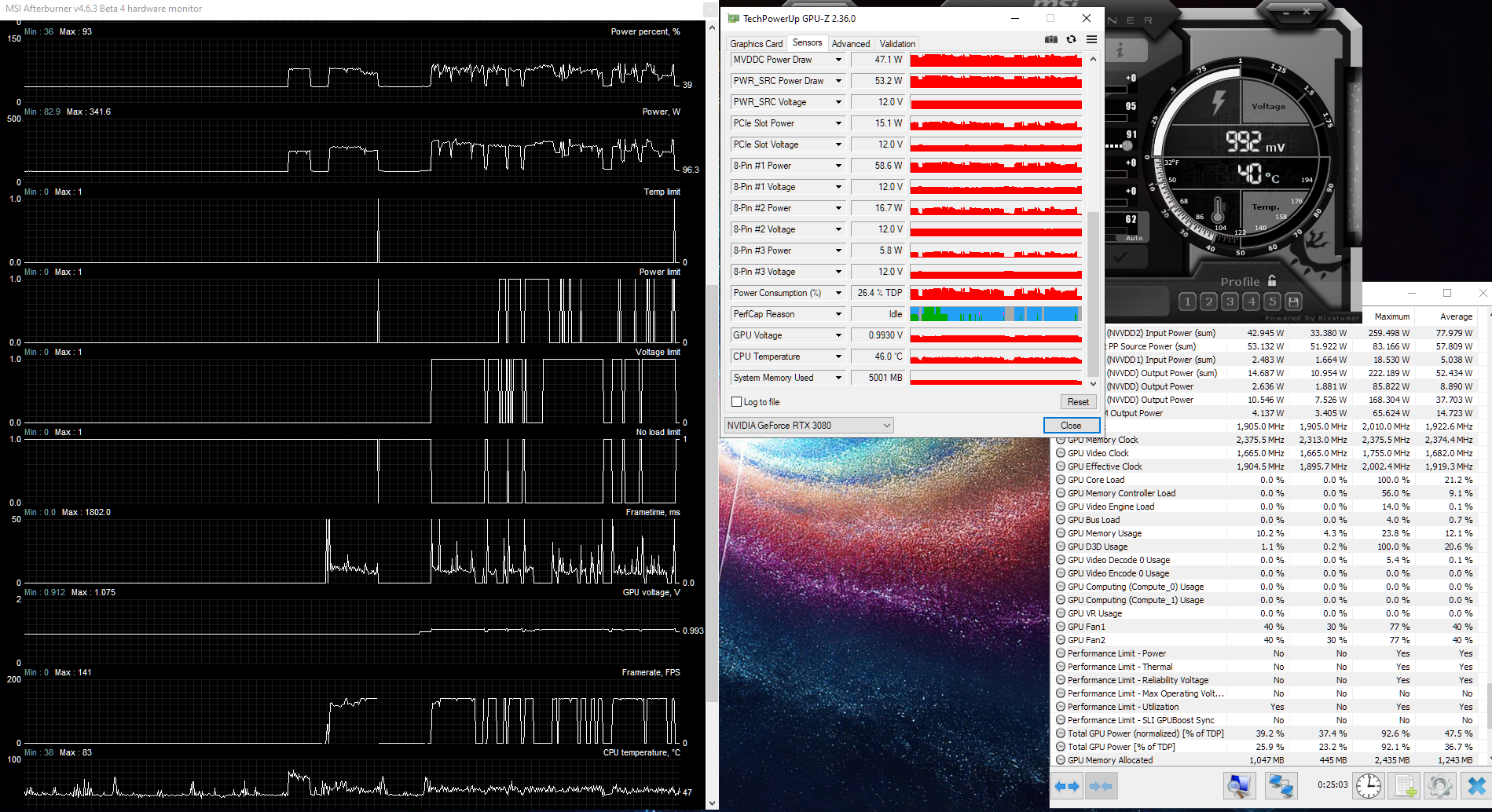This screenshot has height=812, width=1492.
Task: Select Afterburner profile slot 4
Action: pos(1252,302)
